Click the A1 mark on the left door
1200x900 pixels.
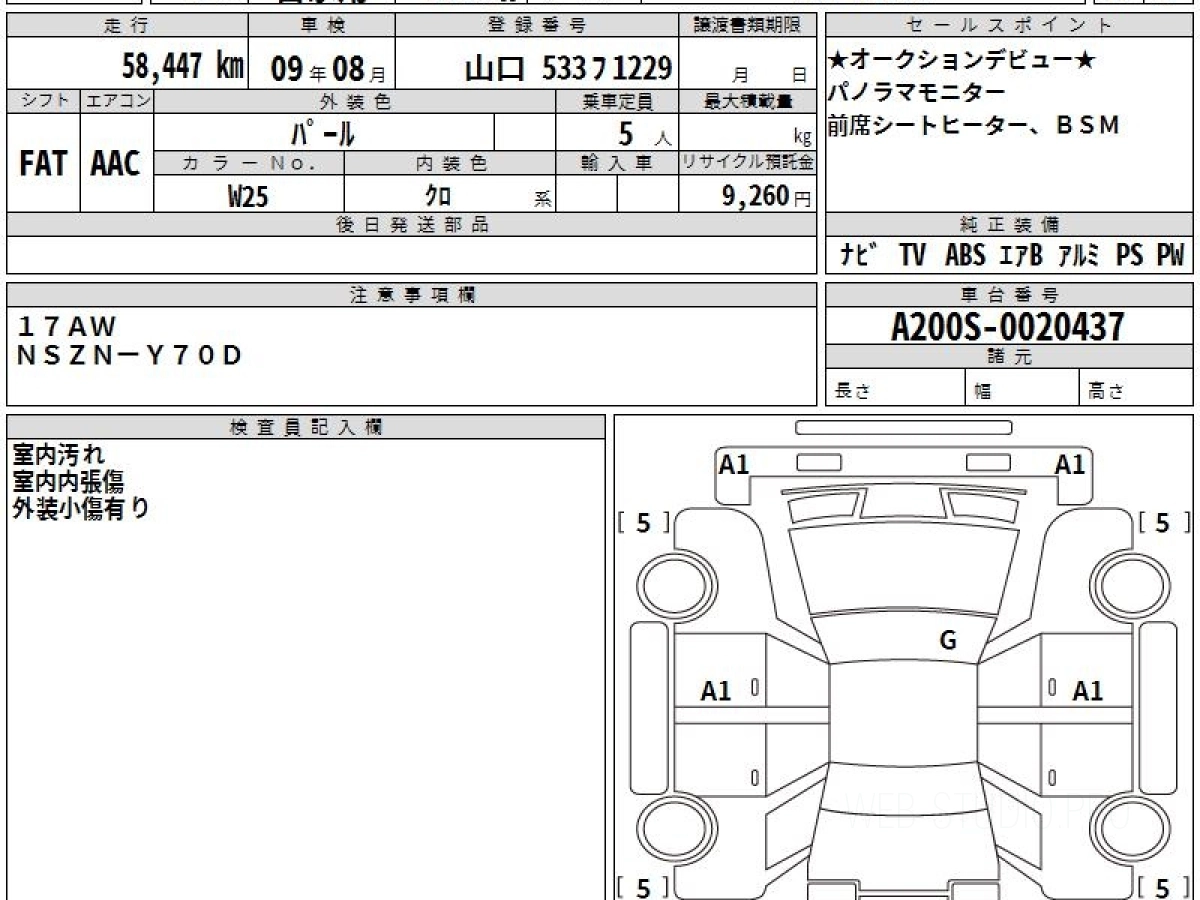[x=716, y=690]
